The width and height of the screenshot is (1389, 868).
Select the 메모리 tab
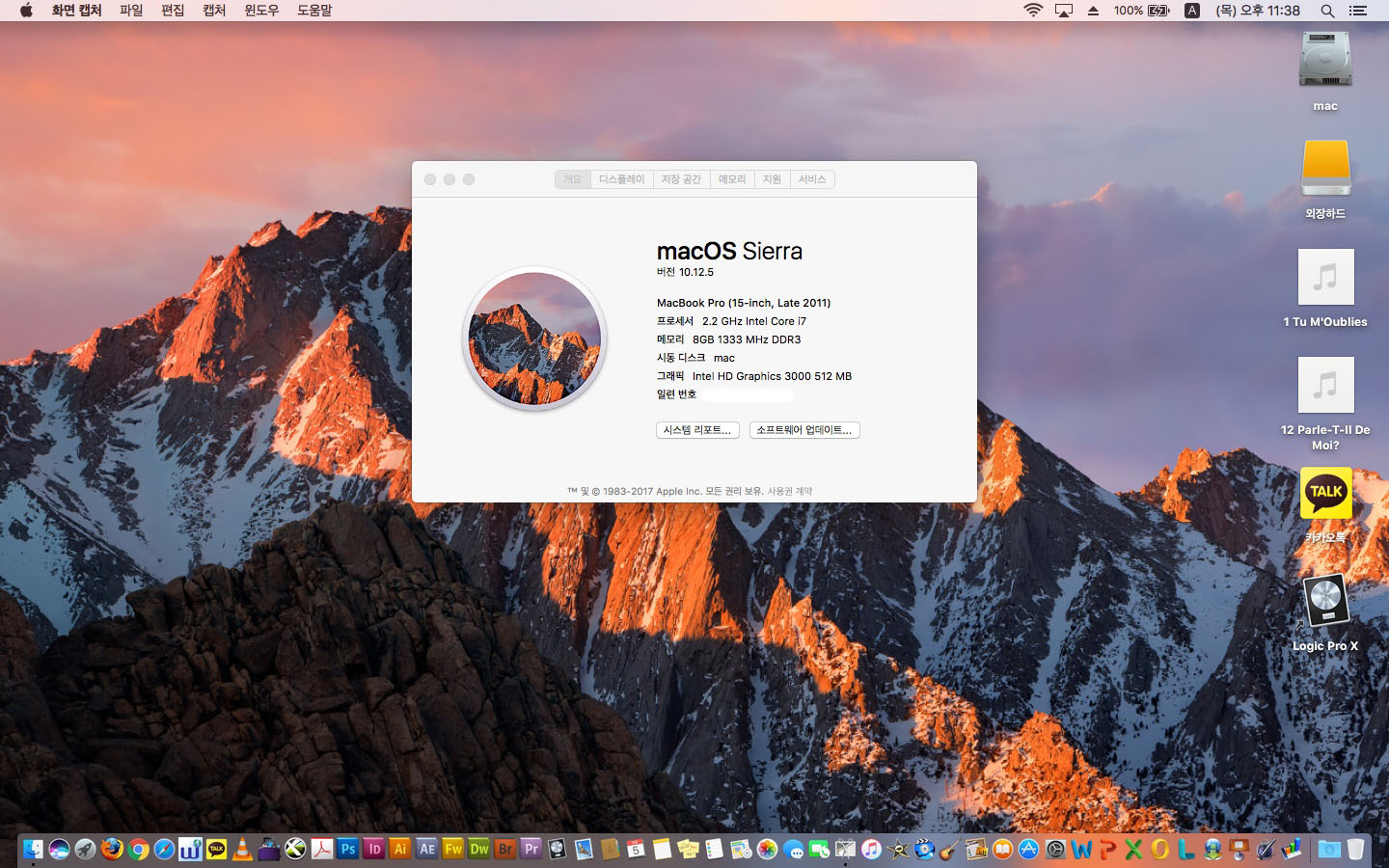(732, 179)
